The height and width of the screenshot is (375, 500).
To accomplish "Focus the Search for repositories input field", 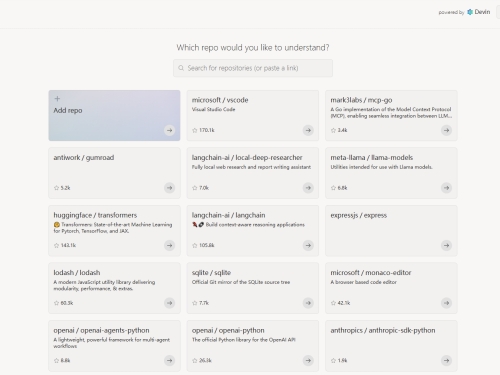I will point(253,68).
